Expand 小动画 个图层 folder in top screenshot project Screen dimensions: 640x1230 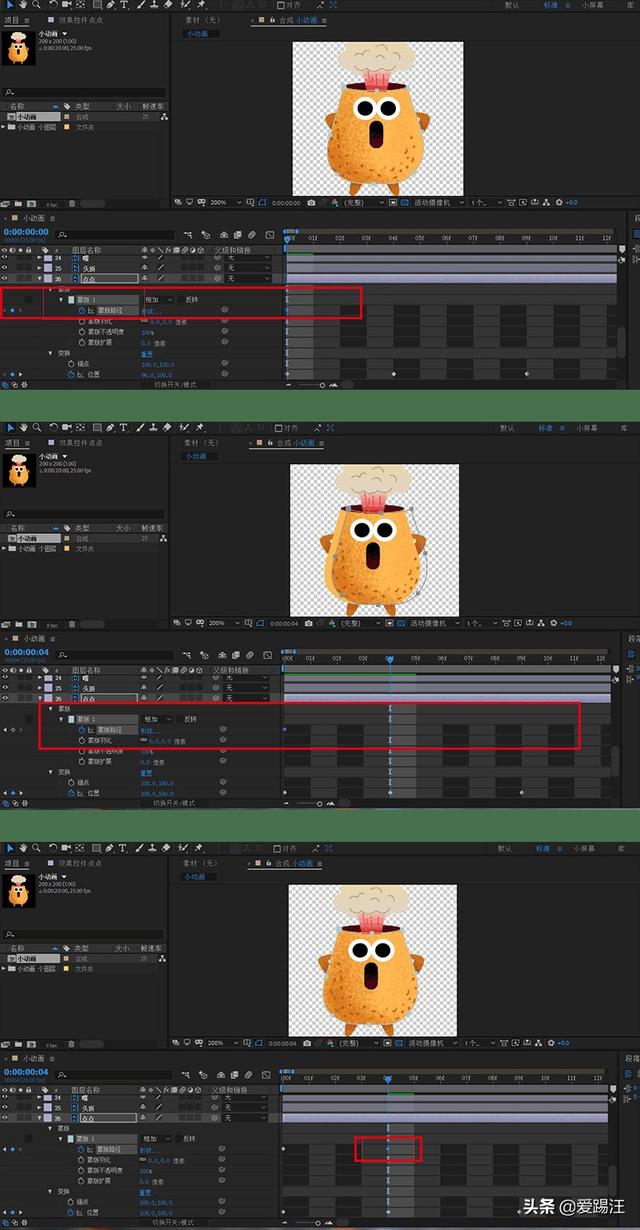tap(4, 127)
